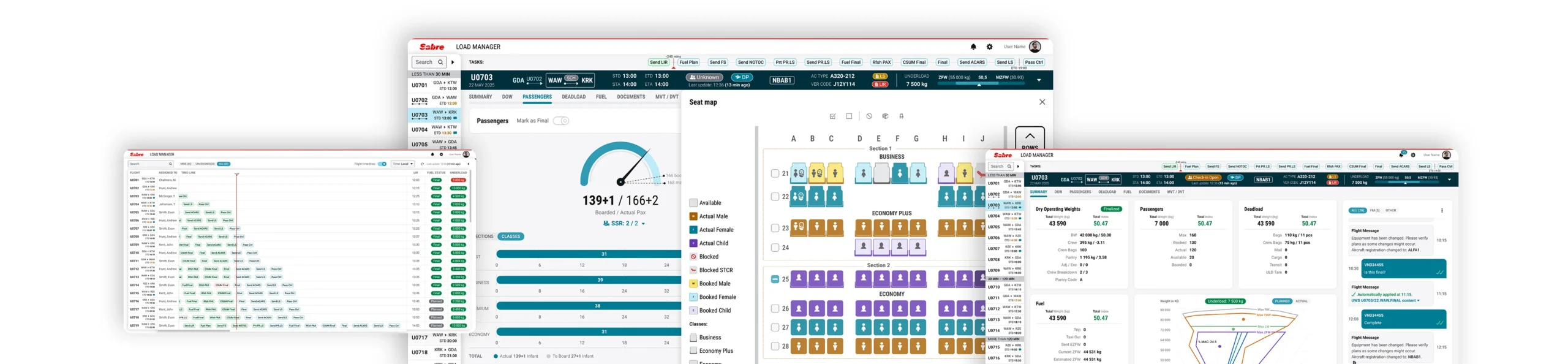The image size is (1568, 364).
Task: Switch to the DEADLOAD tab
Action: [x=573, y=97]
